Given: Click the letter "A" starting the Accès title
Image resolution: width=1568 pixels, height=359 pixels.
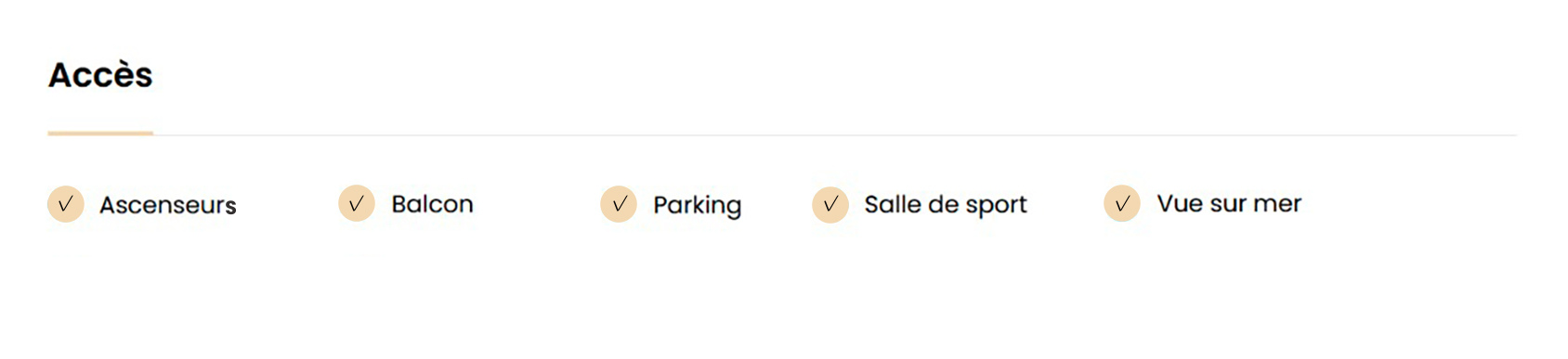Looking at the screenshot, I should pos(61,75).
